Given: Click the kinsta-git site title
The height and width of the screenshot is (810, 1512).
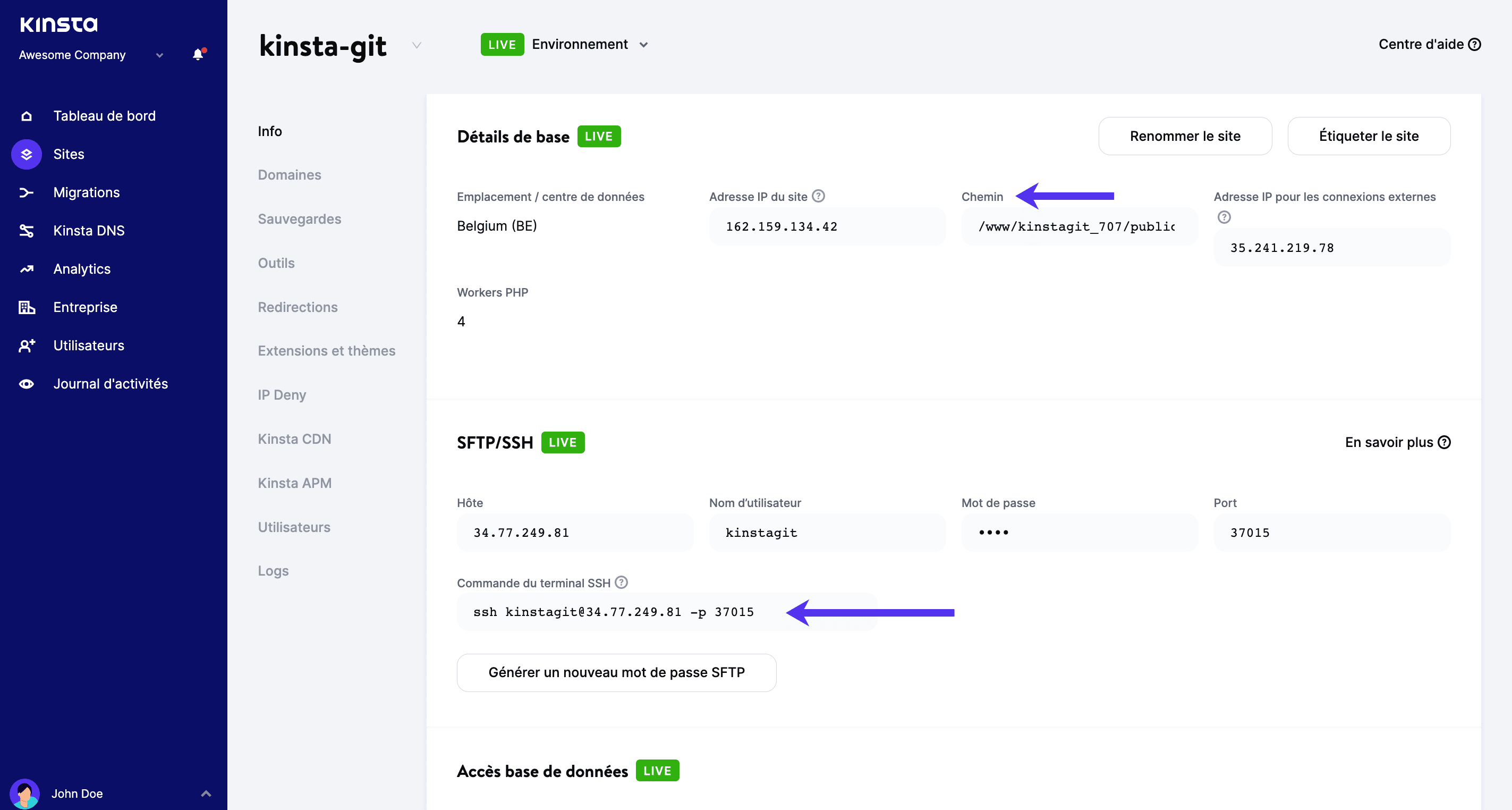Looking at the screenshot, I should pos(323,46).
